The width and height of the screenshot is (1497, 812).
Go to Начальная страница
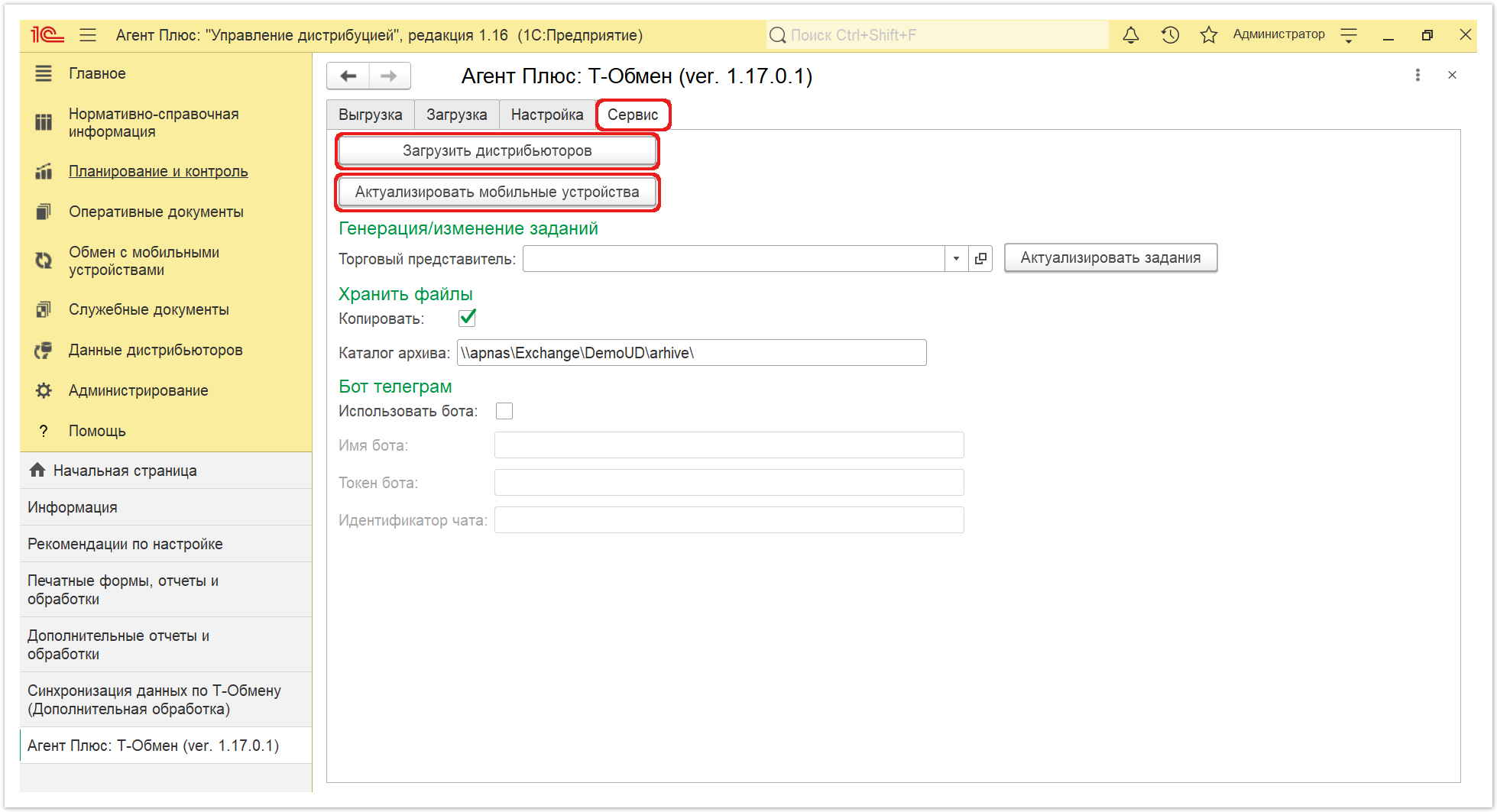pos(166,471)
